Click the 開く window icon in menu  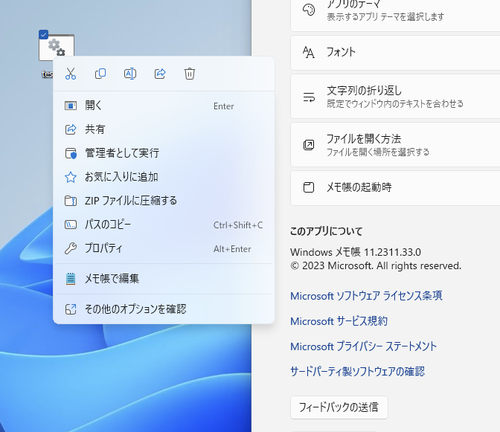pos(70,106)
